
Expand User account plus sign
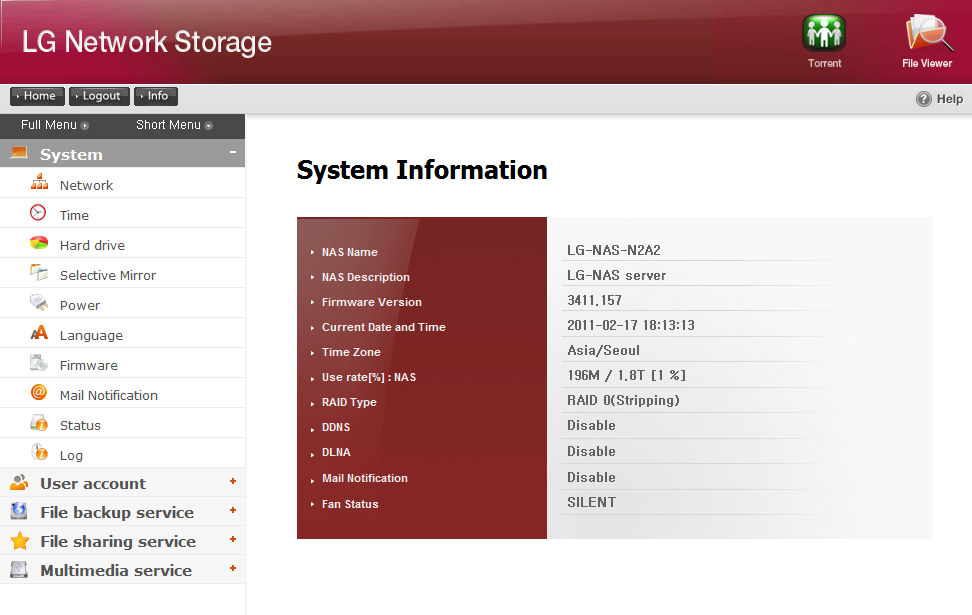233,481
